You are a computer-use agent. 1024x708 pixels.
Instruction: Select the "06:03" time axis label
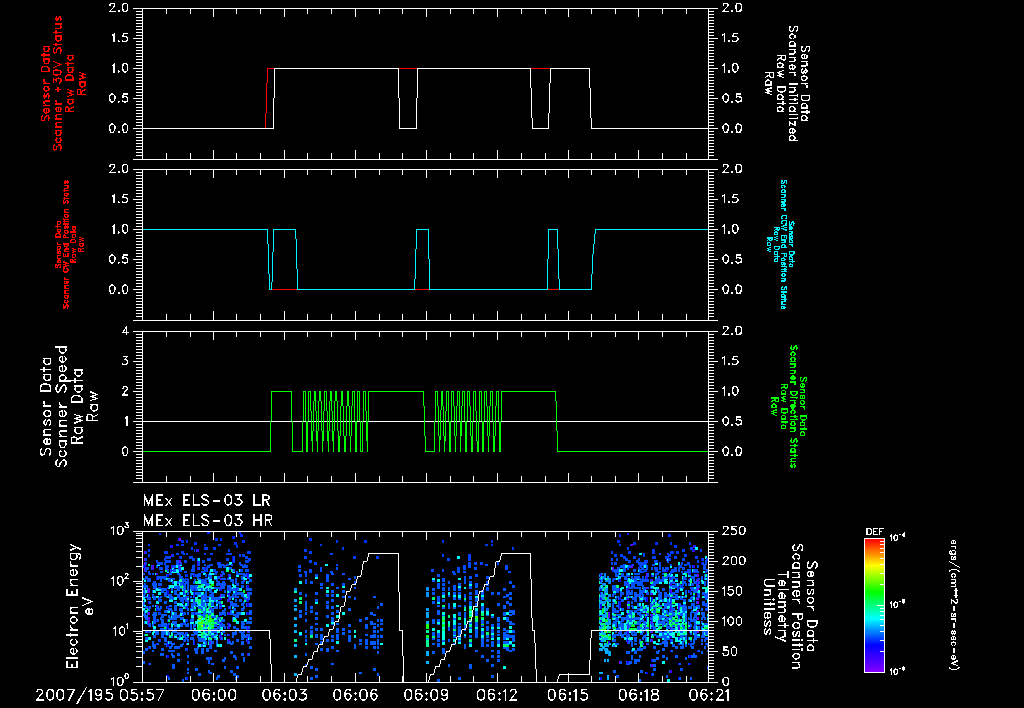pyautogui.click(x=283, y=696)
